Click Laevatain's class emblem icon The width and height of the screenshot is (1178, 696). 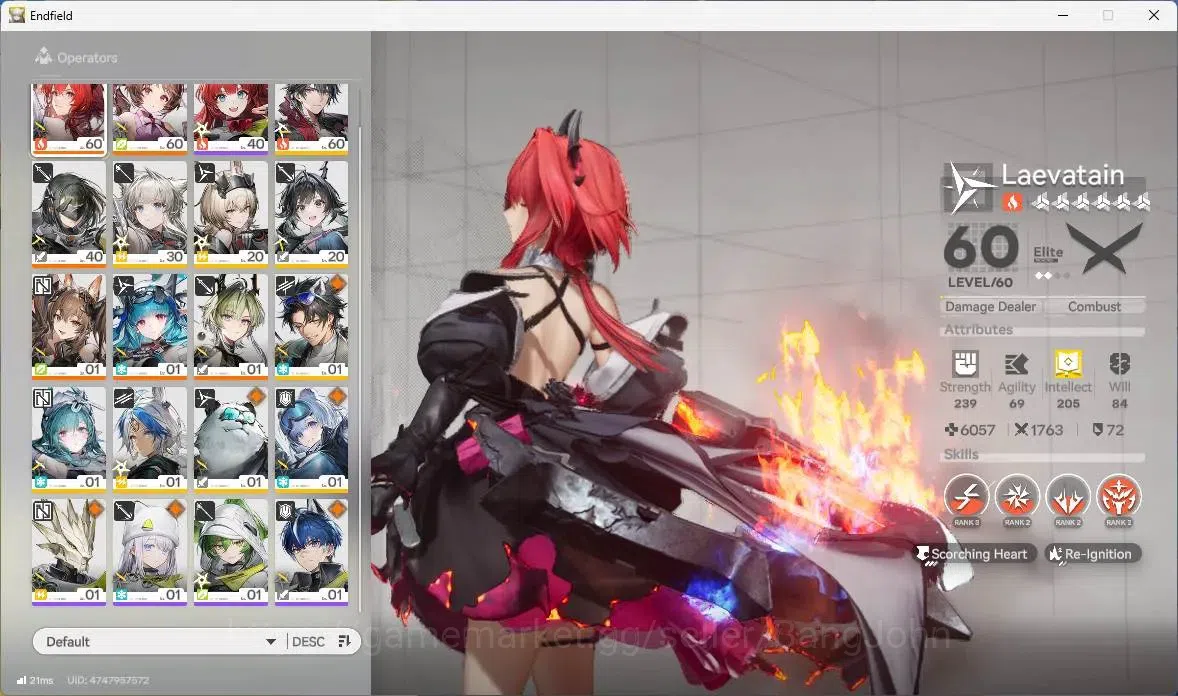(968, 188)
